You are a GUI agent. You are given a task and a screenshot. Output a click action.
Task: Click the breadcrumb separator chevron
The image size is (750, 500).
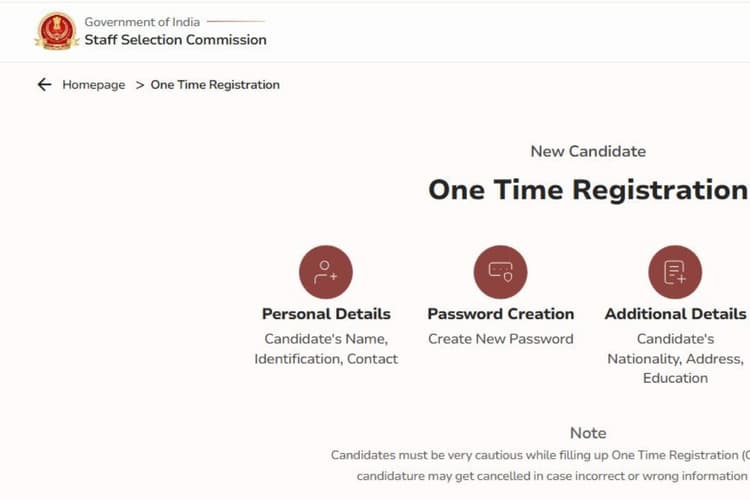pyautogui.click(x=140, y=85)
